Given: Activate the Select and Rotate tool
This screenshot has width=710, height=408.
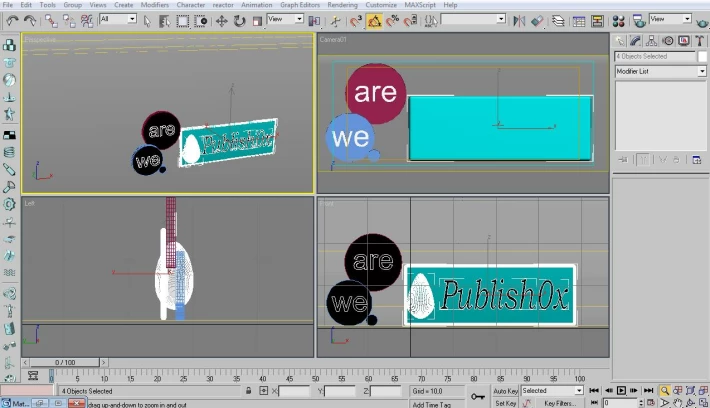Looking at the screenshot, I should point(239,21).
